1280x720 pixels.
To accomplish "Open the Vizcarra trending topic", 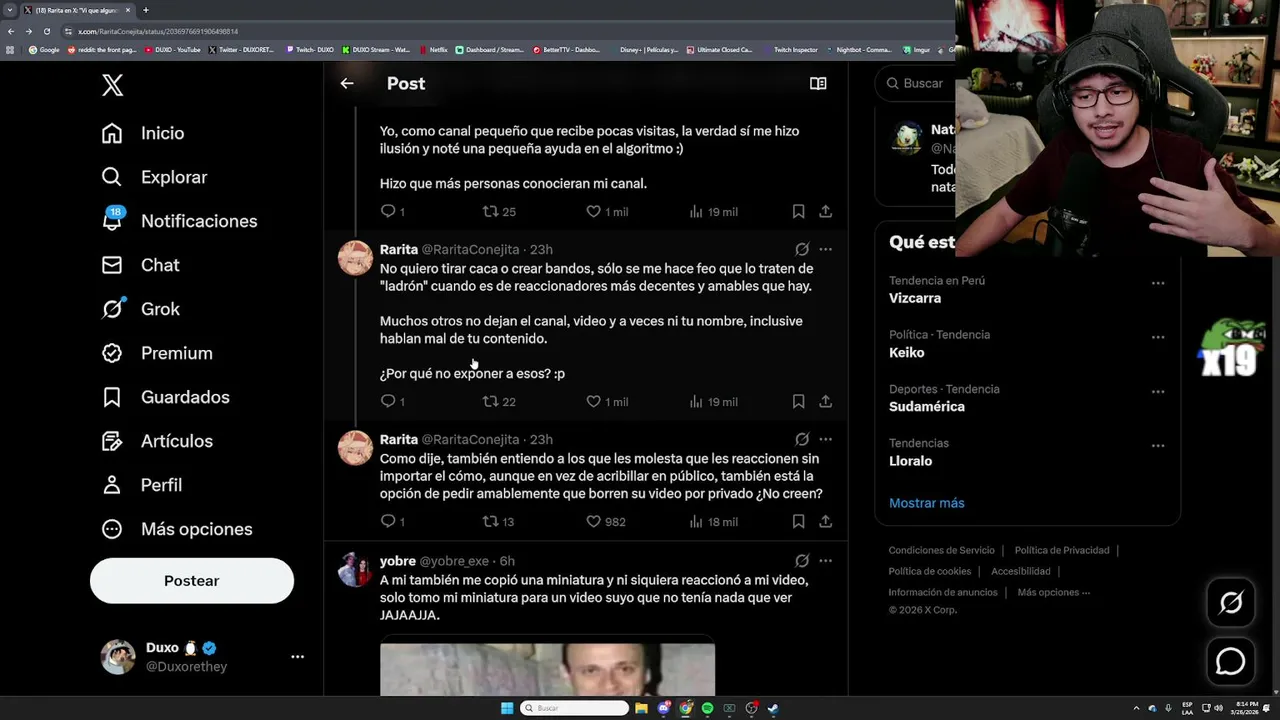I will pyautogui.click(x=915, y=298).
